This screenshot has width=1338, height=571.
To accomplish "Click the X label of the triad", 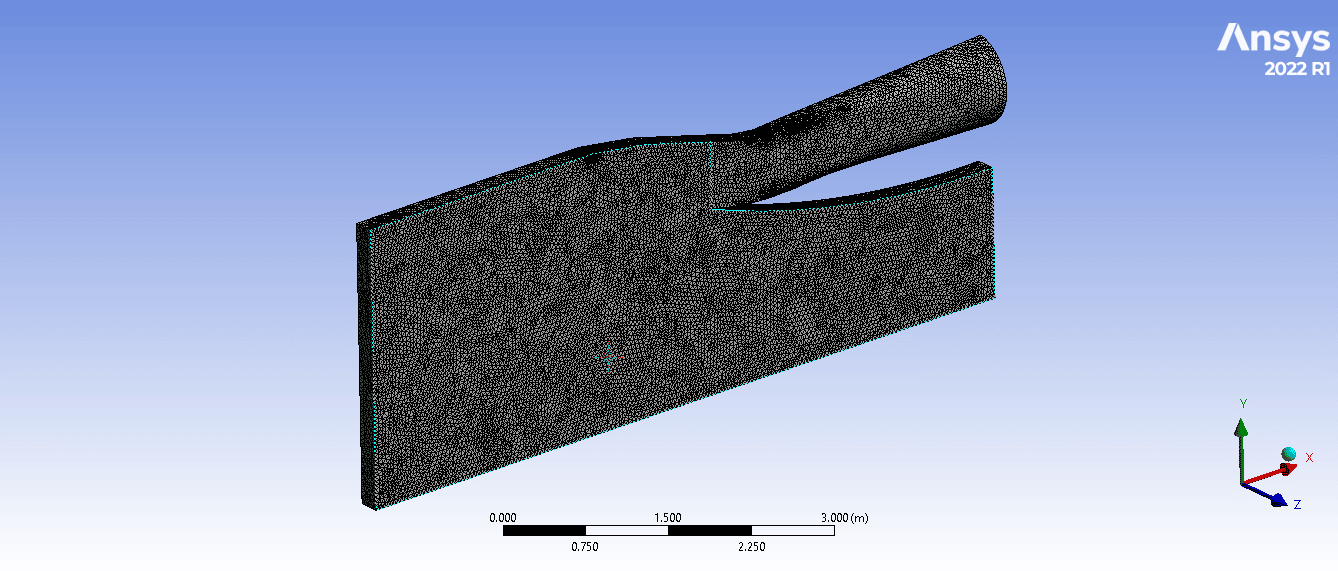I will pos(1309,456).
